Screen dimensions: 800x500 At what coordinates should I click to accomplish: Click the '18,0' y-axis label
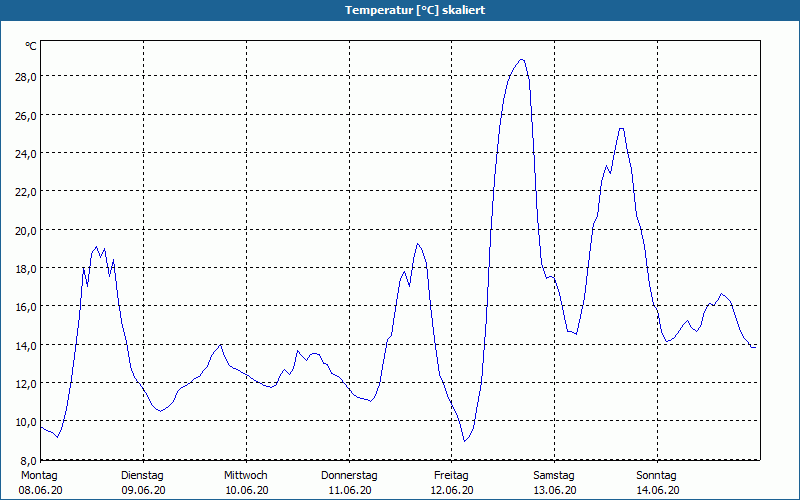tap(24, 268)
